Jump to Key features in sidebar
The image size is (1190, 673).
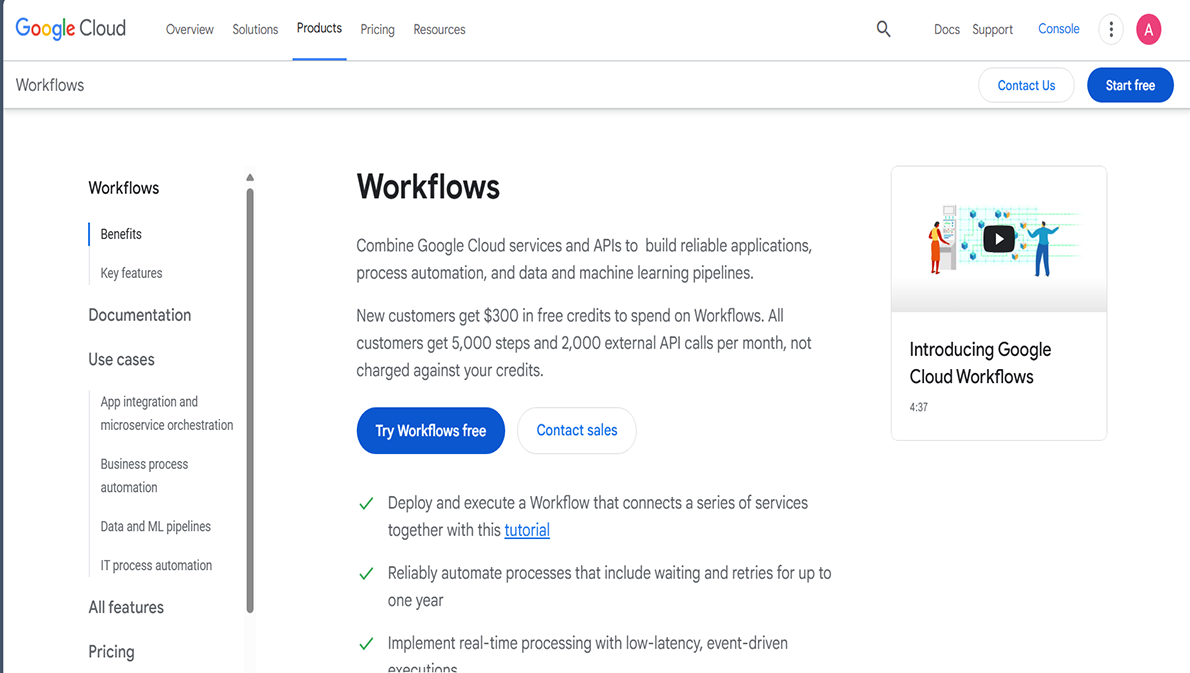click(x=131, y=273)
